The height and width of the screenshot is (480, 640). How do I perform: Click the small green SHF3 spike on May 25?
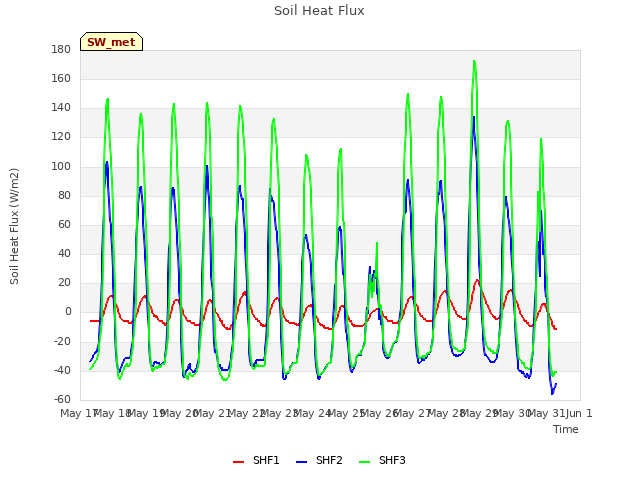click(x=377, y=243)
